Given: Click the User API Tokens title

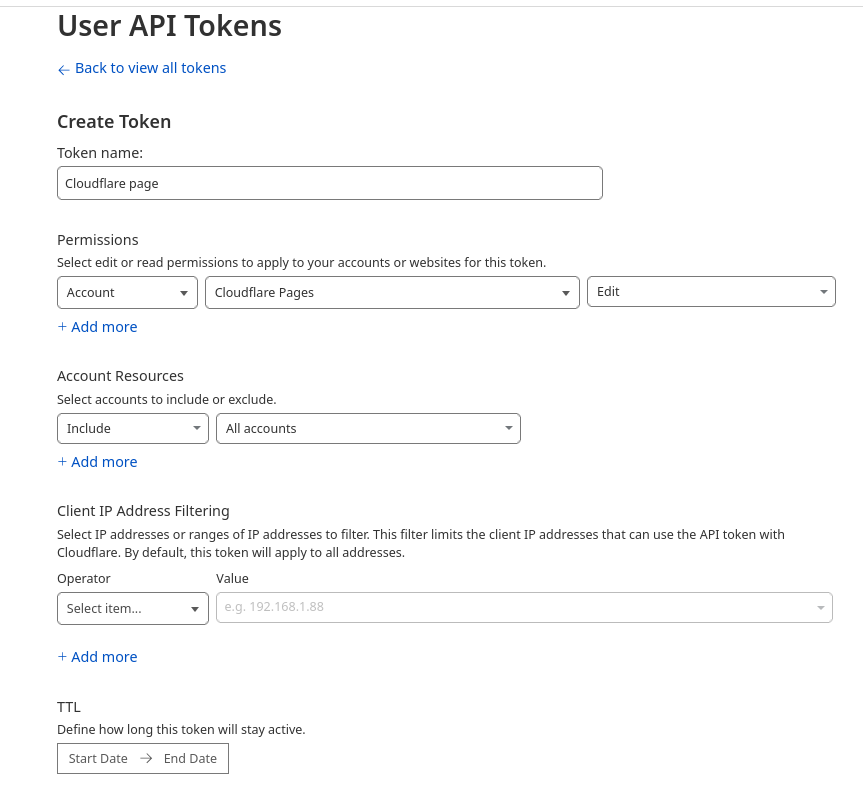Looking at the screenshot, I should [x=170, y=26].
